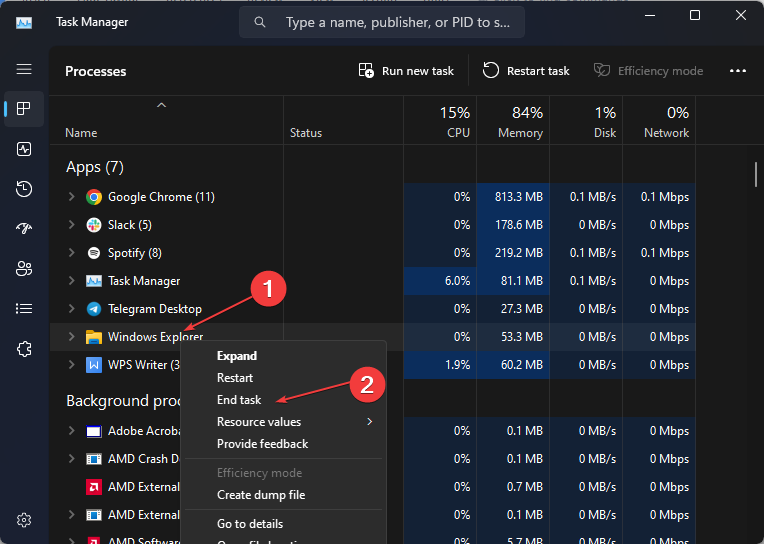Open App history in sidebar
The height and width of the screenshot is (544, 764).
pyautogui.click(x=24, y=189)
